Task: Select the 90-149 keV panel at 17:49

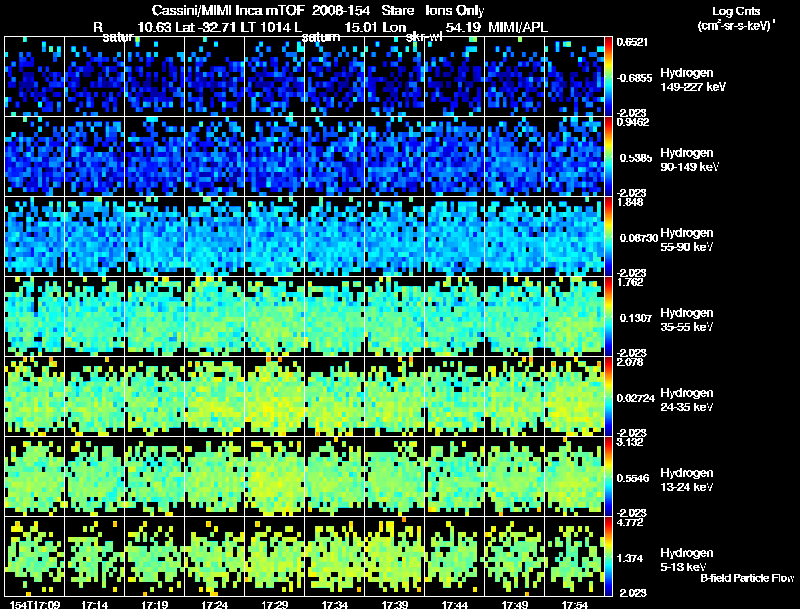Action: point(515,157)
